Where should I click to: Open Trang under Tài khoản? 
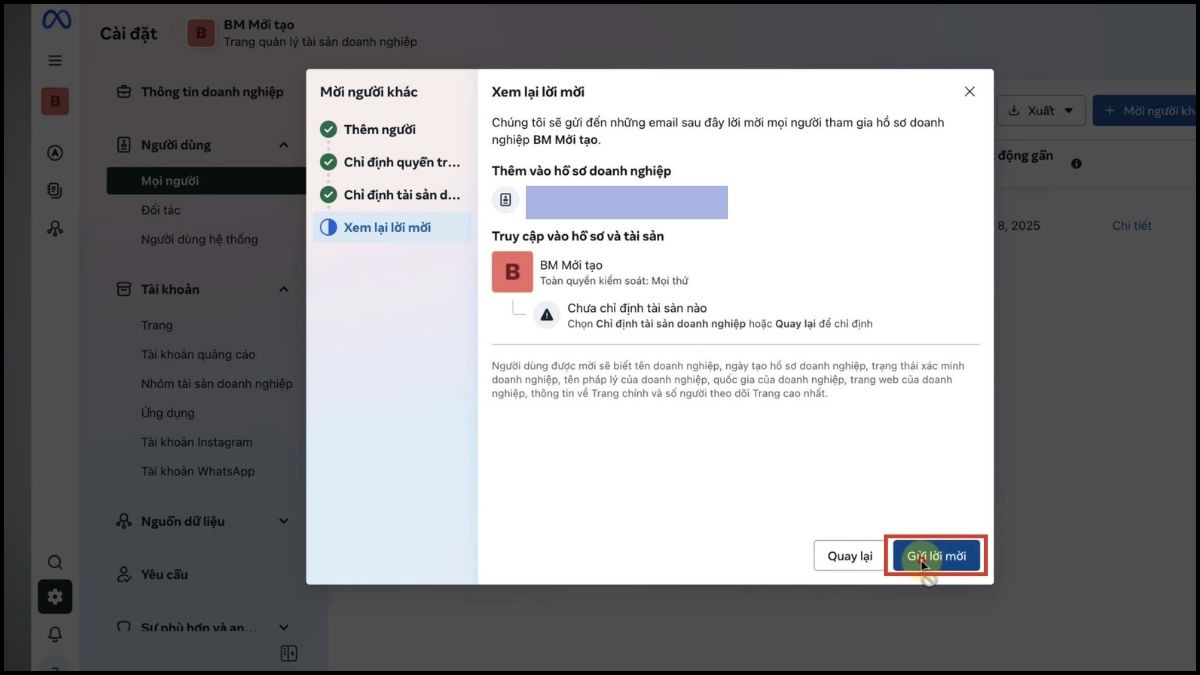[157, 325]
